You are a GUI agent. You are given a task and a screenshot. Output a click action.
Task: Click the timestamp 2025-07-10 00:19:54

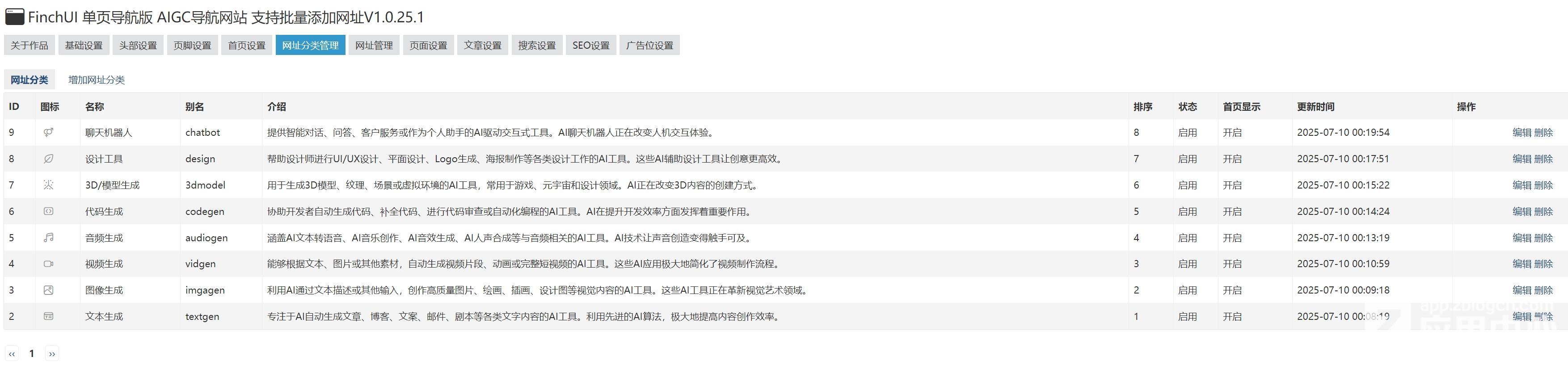tap(1343, 132)
